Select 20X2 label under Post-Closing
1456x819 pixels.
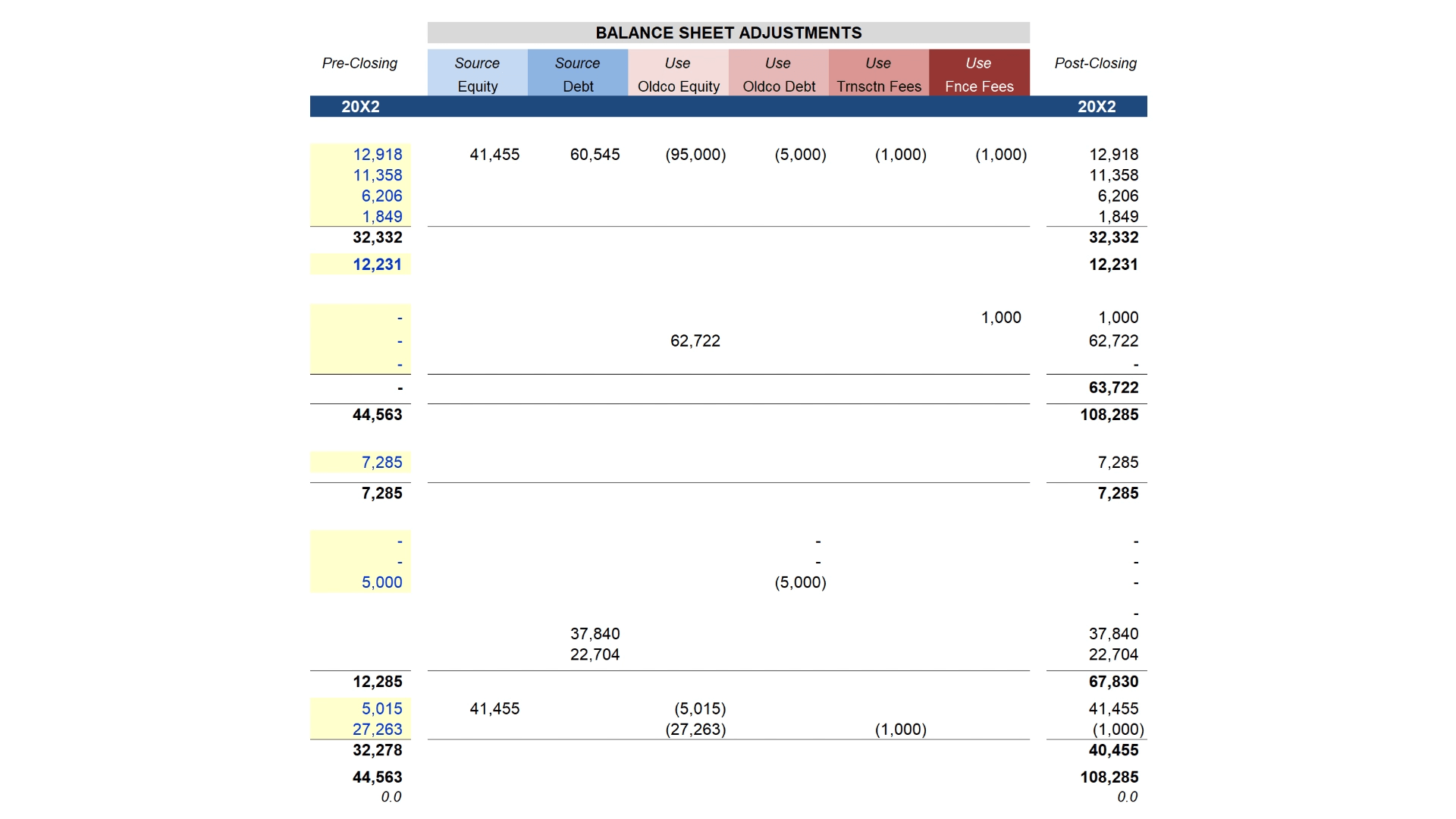coord(1097,107)
